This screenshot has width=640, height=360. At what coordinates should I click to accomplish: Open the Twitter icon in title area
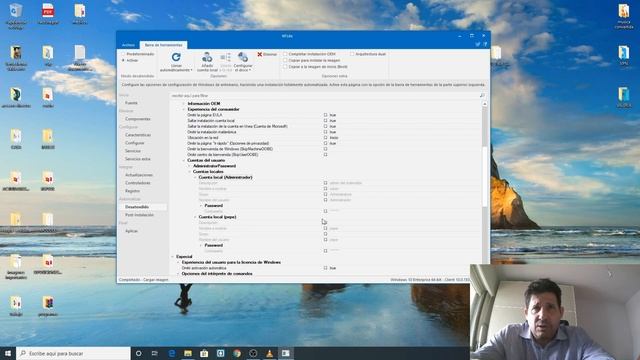point(477,44)
